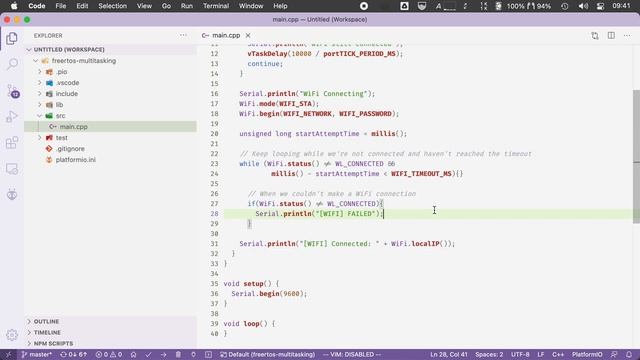Close the main.cpp tab
Image resolution: width=640 pixels, height=360 pixels.
click(x=248, y=36)
